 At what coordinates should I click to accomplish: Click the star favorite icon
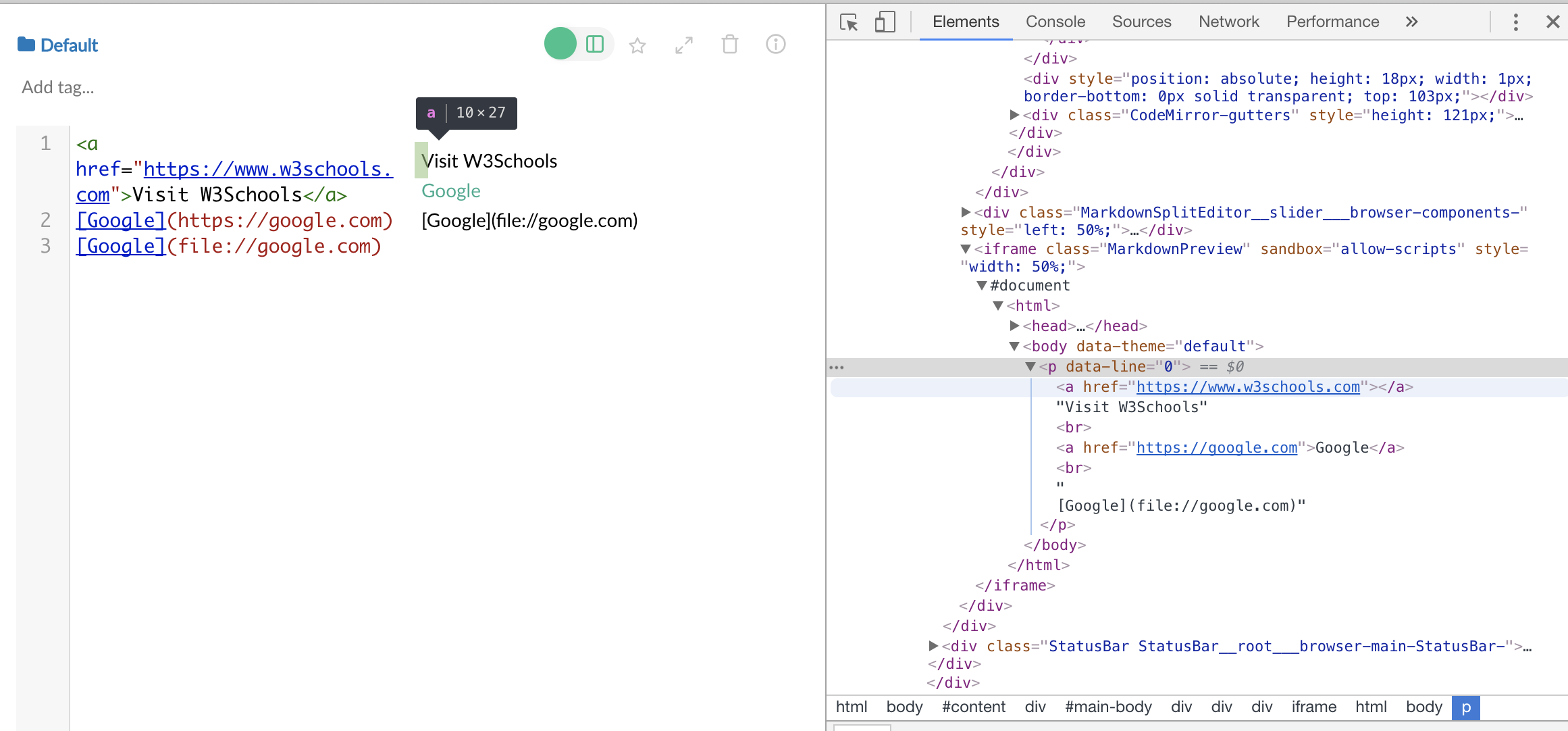[x=637, y=45]
